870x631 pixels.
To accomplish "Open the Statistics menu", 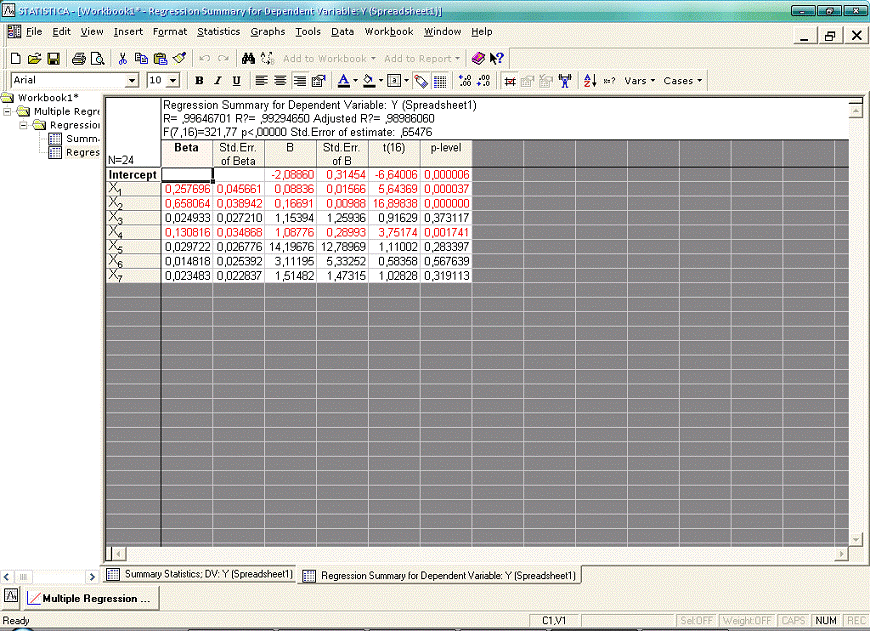I will coord(218,32).
